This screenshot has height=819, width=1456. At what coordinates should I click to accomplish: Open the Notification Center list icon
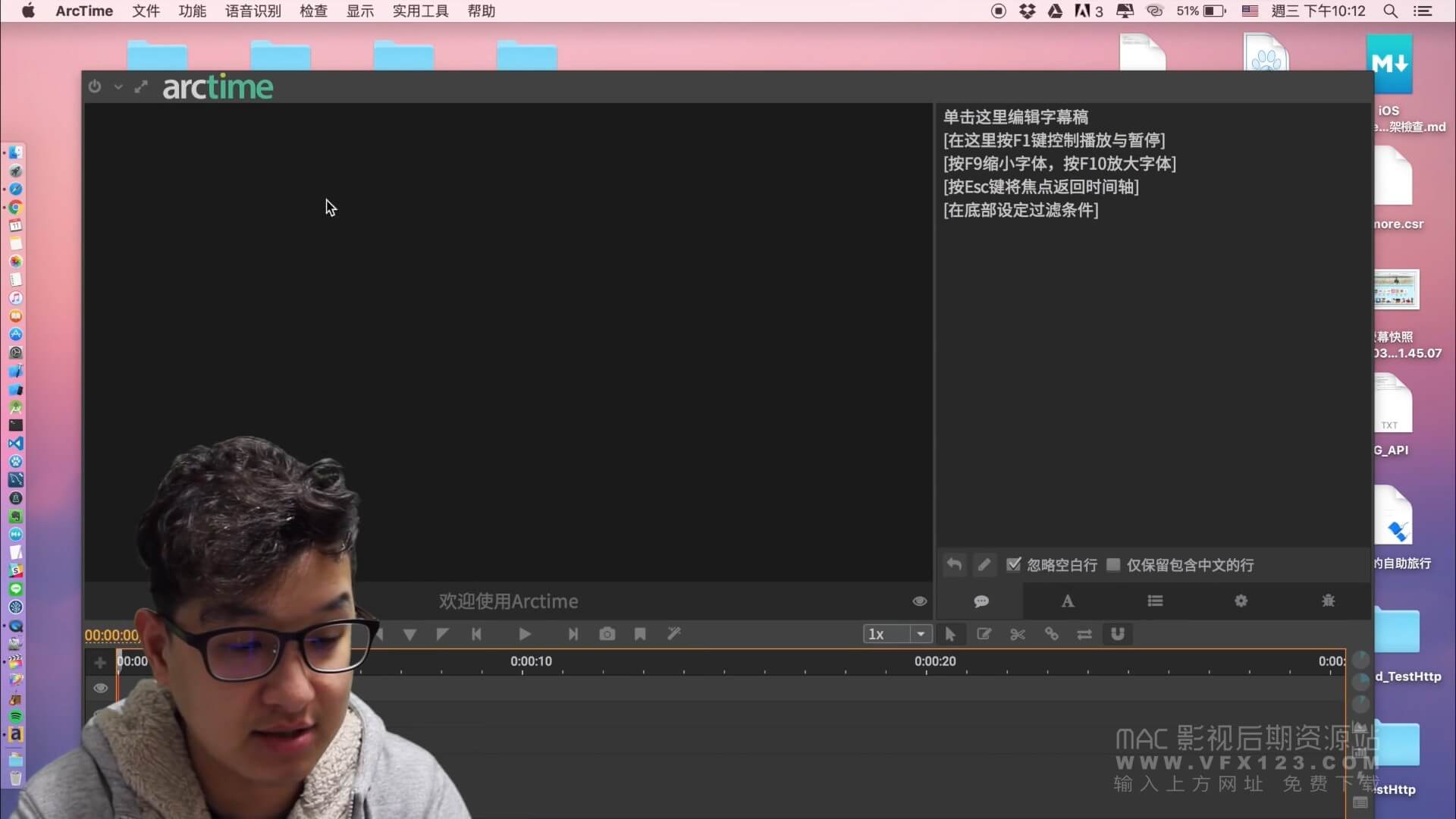coord(1423,11)
